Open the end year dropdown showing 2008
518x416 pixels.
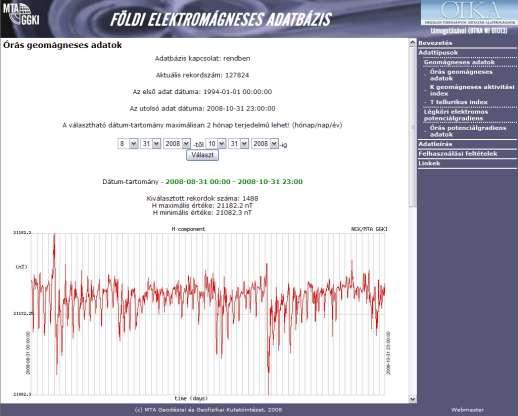pyautogui.click(x=265, y=144)
